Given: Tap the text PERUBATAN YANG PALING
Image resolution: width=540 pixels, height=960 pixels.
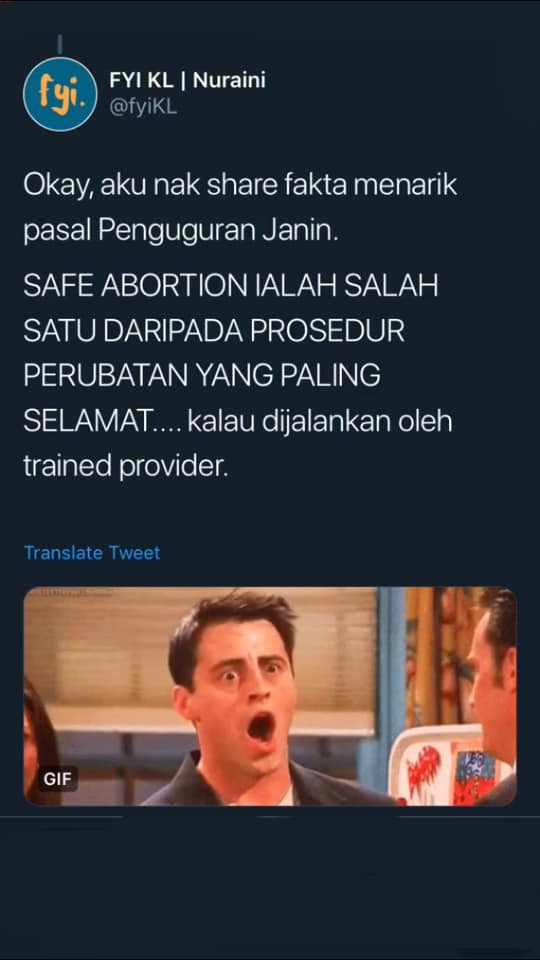Looking at the screenshot, I should pos(202,375).
